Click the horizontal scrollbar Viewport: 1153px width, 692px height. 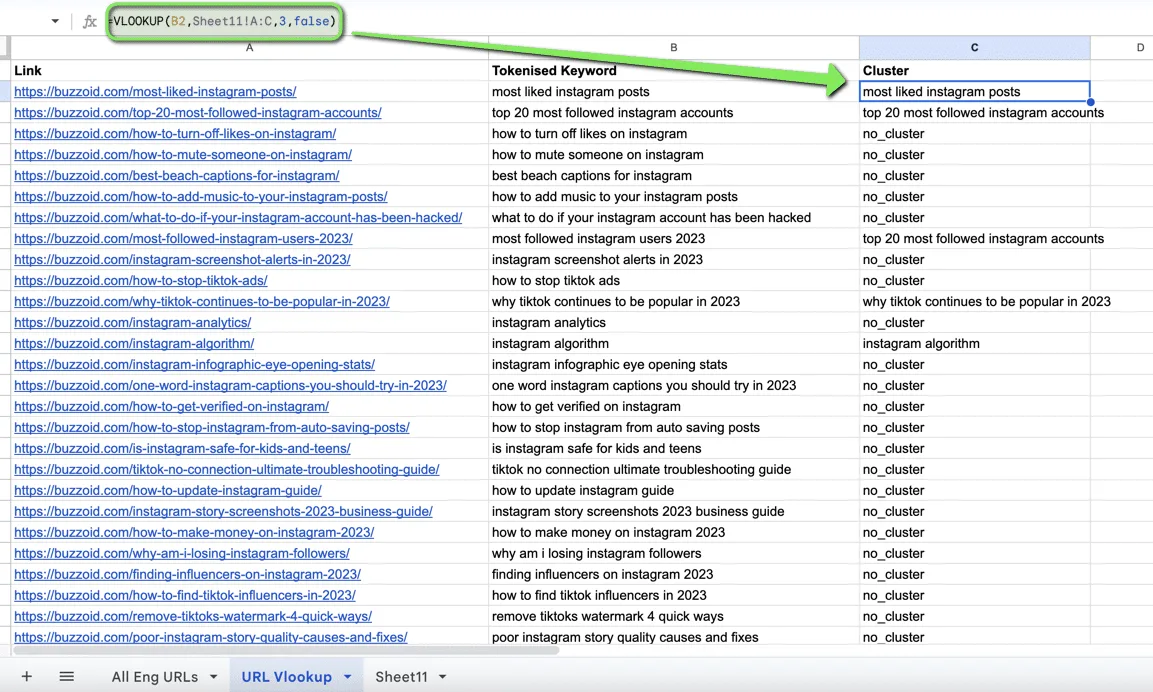click(287, 650)
